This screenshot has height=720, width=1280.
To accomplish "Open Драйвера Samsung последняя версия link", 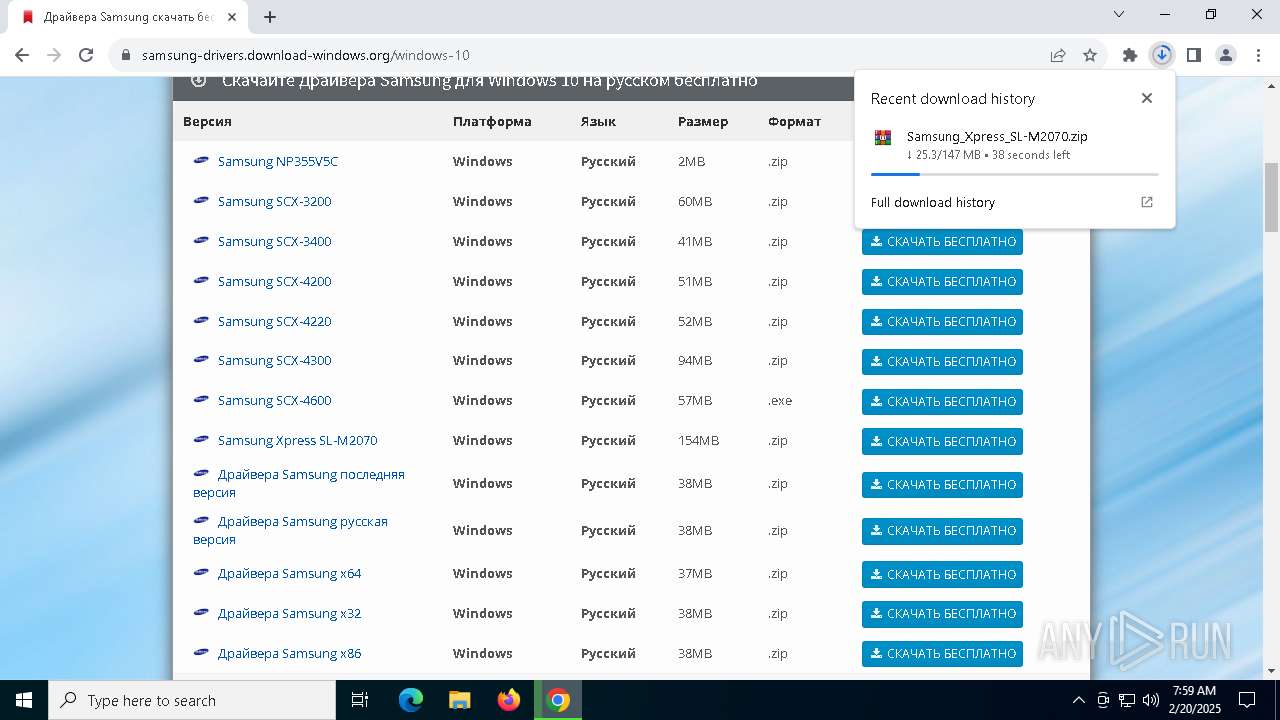I will point(299,483).
